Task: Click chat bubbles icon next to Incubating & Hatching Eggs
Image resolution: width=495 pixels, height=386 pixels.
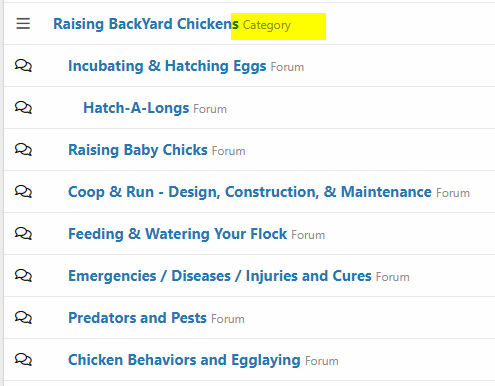Action: point(23,65)
